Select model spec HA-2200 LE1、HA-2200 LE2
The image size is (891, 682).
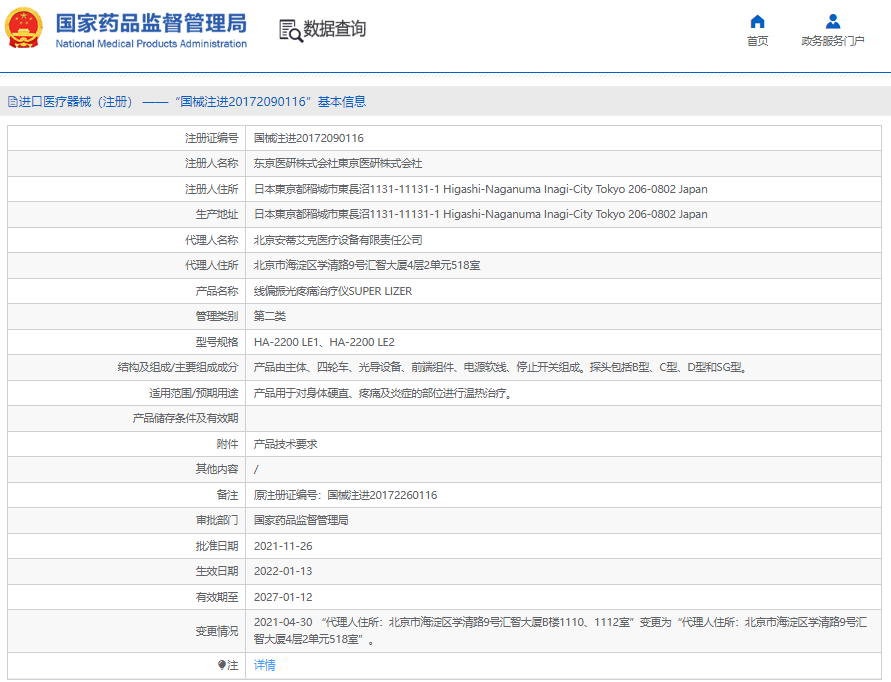coord(324,342)
